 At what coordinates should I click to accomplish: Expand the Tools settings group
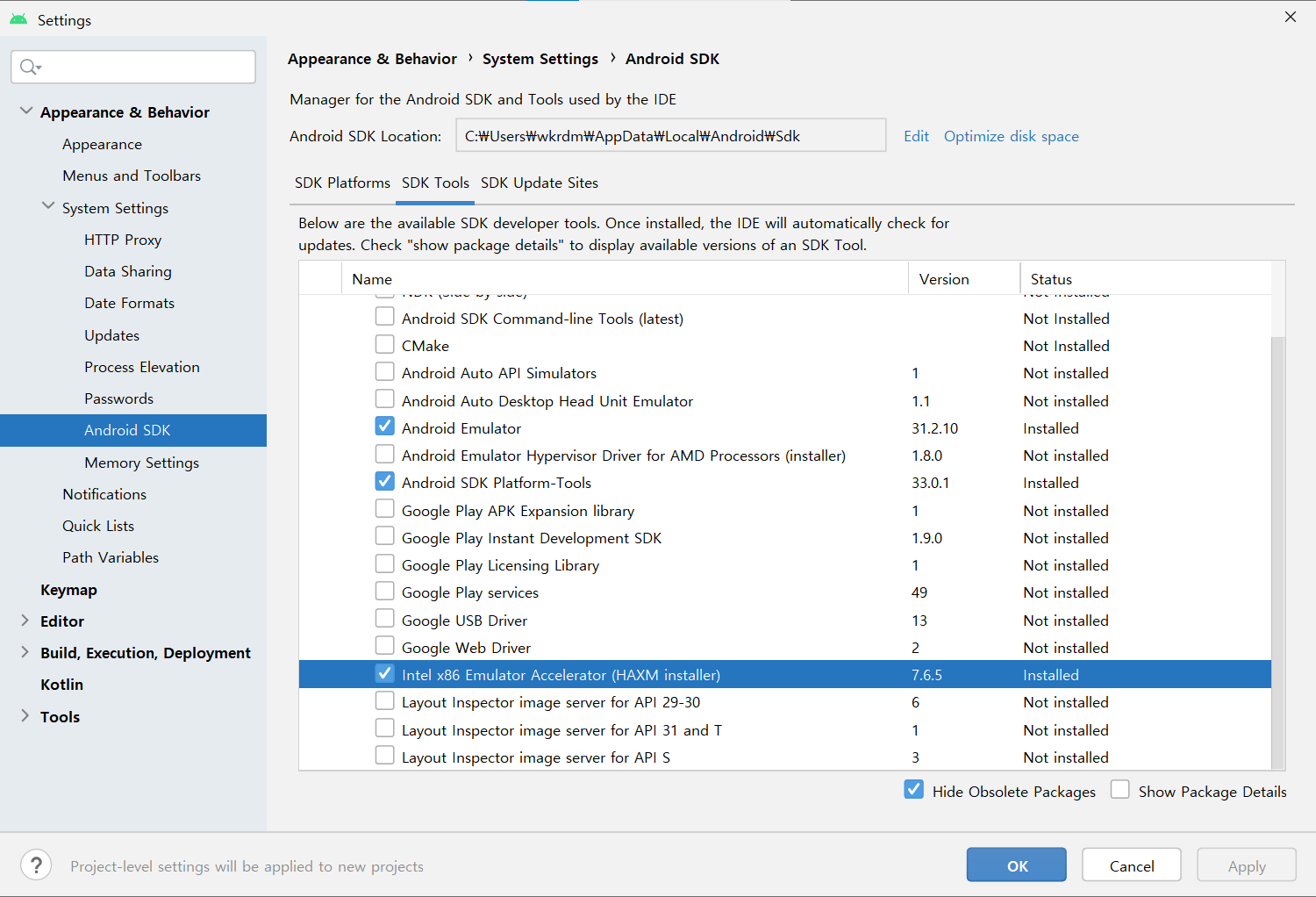pyautogui.click(x=25, y=716)
